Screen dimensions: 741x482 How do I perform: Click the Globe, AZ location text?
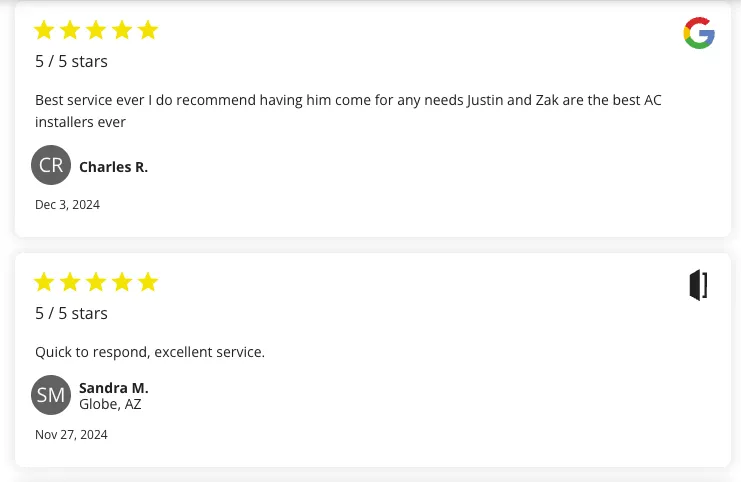[x=110, y=404]
